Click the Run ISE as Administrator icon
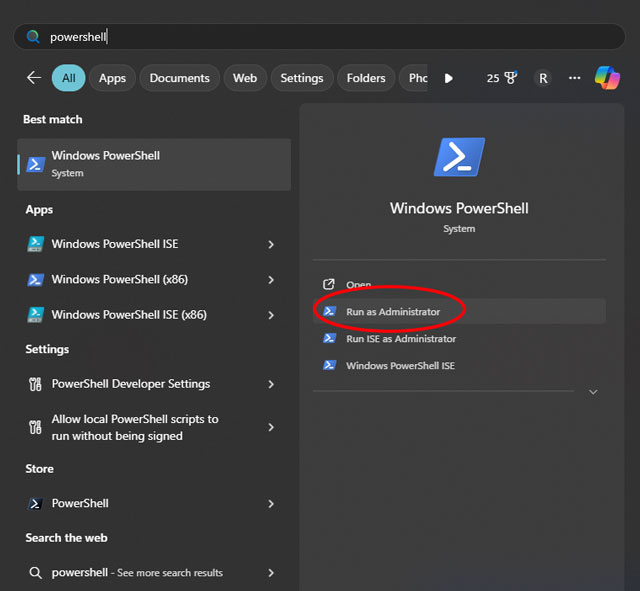The width and height of the screenshot is (640, 591). (x=329, y=338)
